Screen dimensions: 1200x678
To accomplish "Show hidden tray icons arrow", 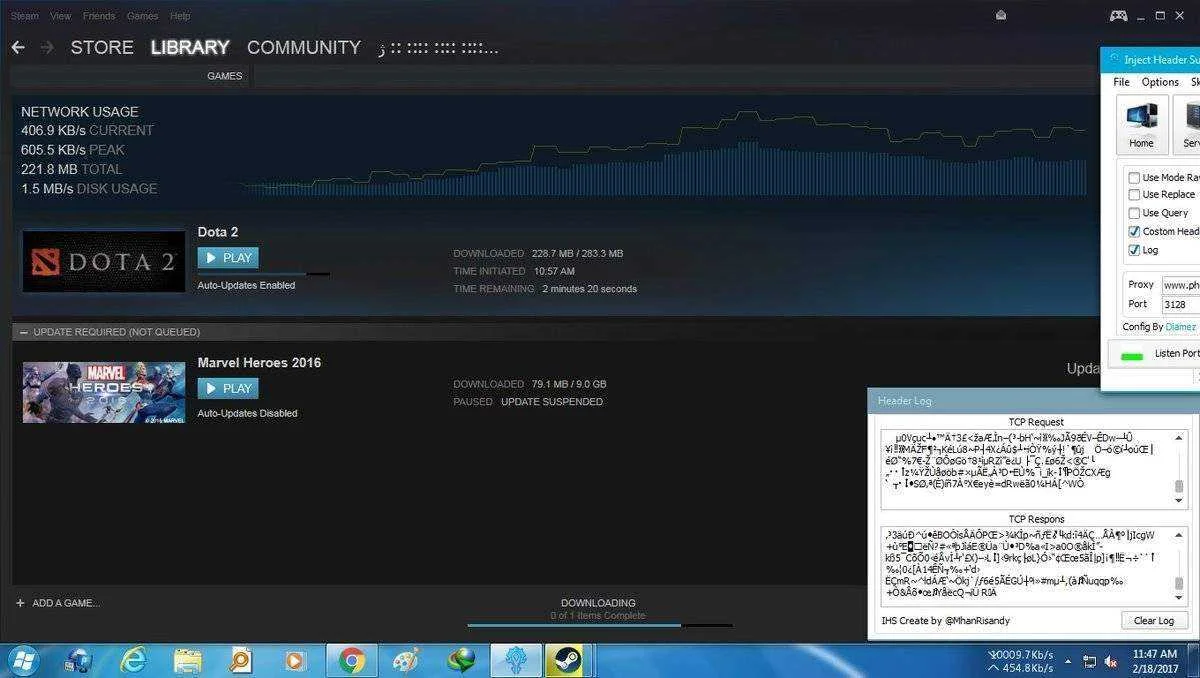I will point(1066,662).
